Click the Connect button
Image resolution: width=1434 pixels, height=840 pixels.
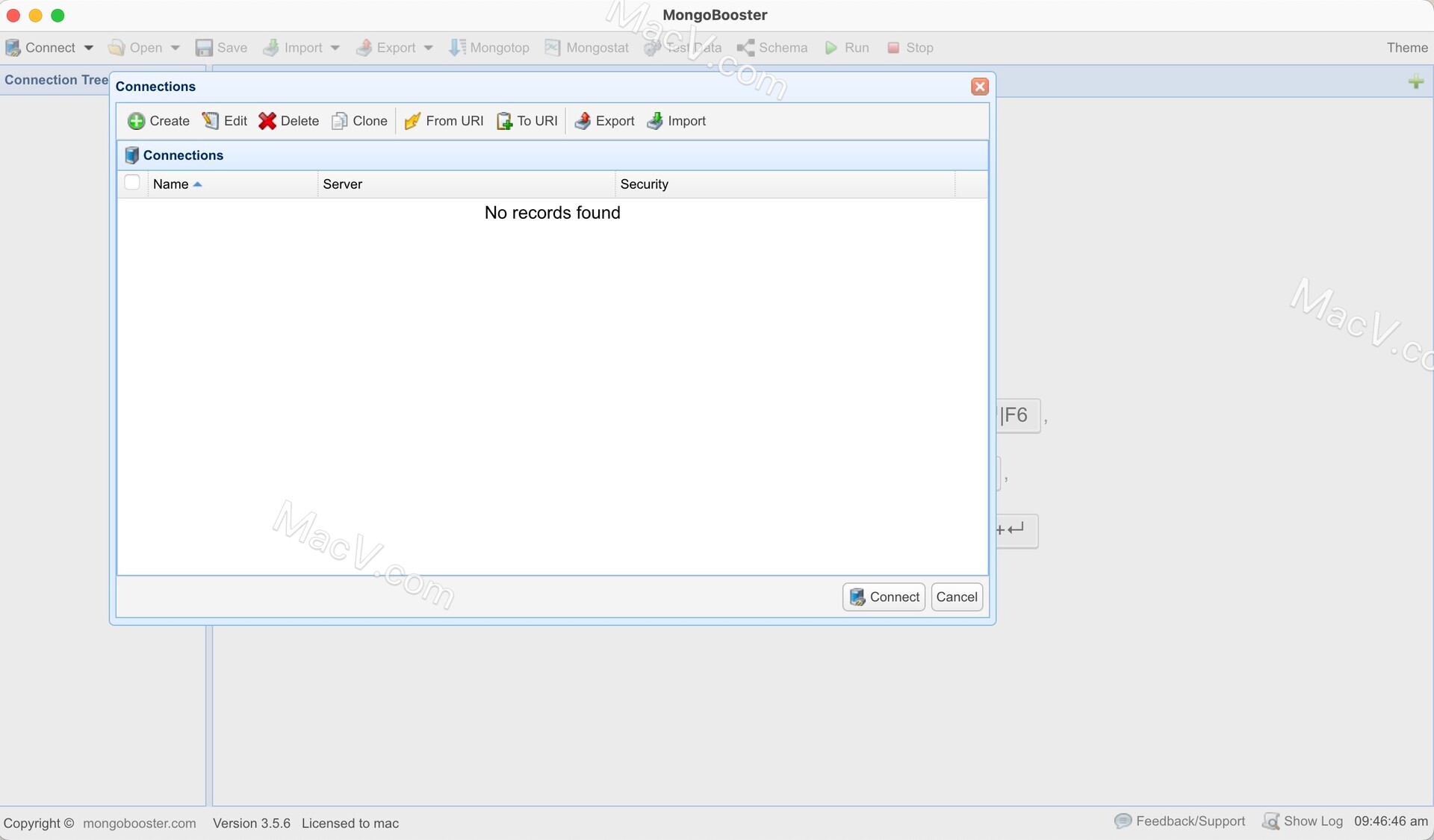pos(884,597)
